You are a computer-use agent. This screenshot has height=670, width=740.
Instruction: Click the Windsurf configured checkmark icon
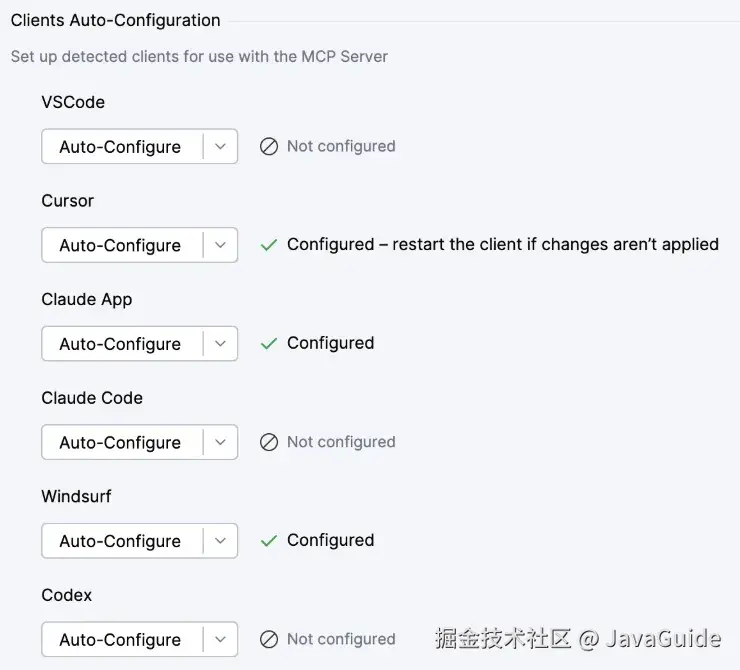[268, 541]
